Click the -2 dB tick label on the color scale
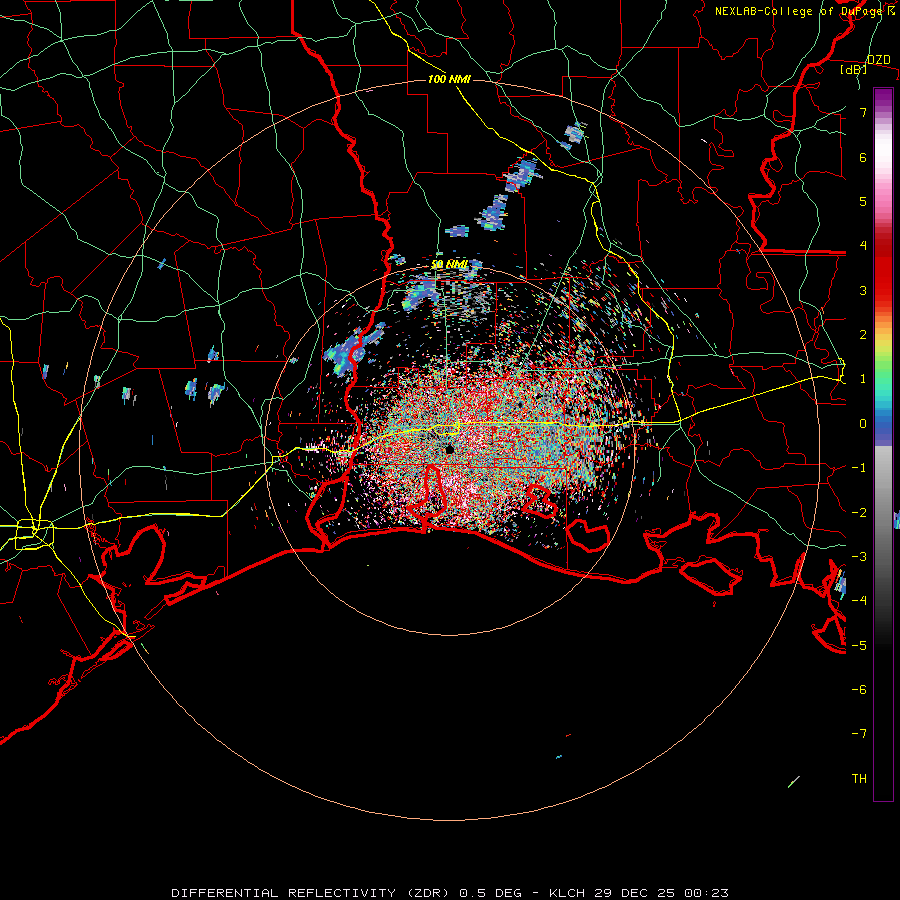 point(859,513)
